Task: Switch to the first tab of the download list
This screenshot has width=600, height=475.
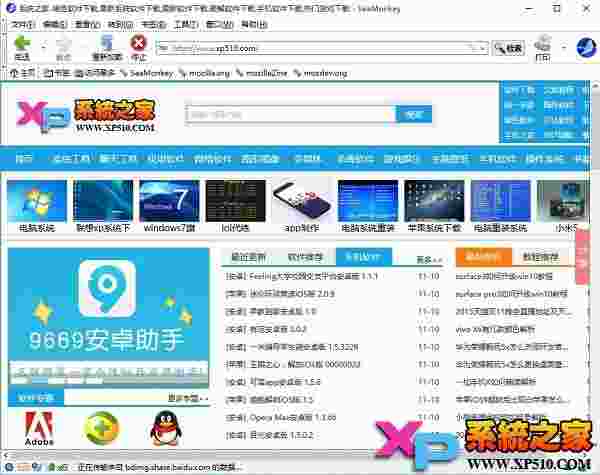Action: point(248,257)
